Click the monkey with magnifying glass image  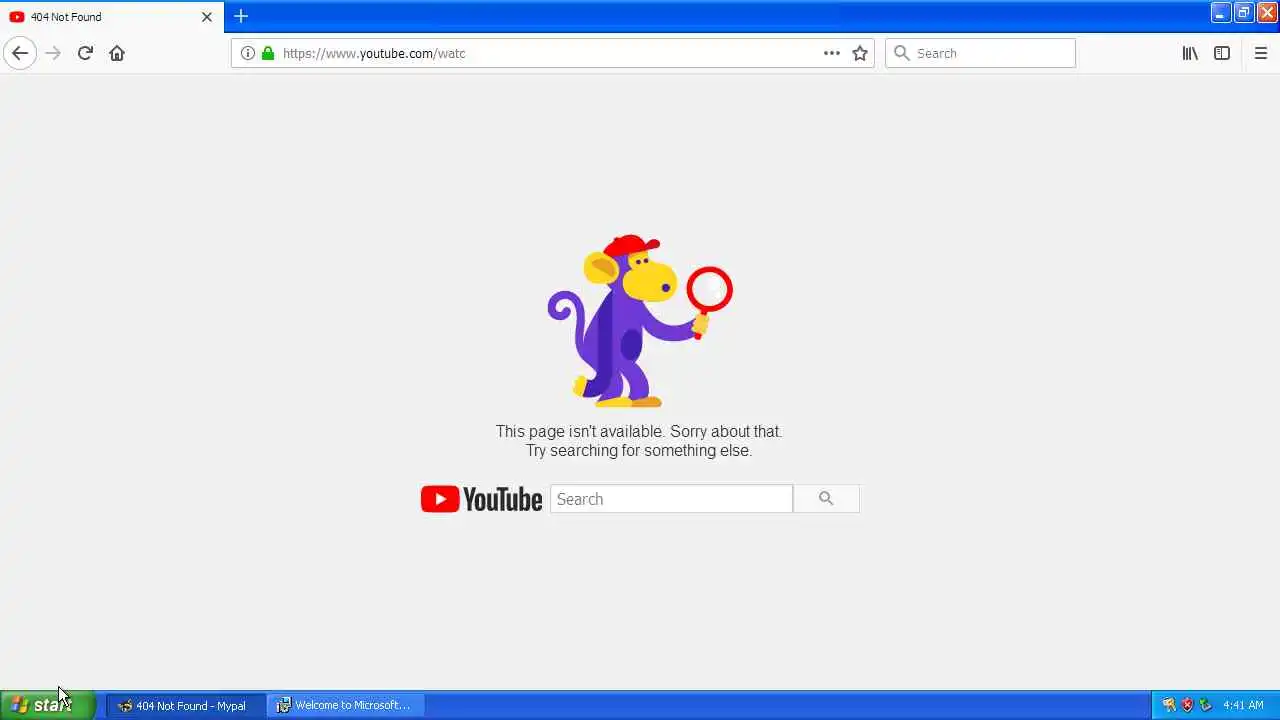coord(640,320)
